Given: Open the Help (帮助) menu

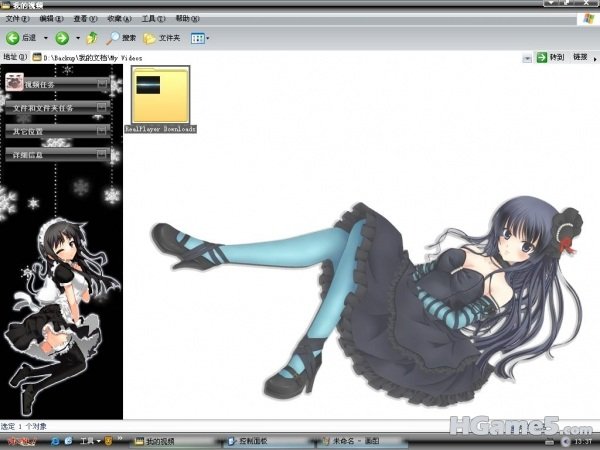Looking at the screenshot, I should click(188, 18).
